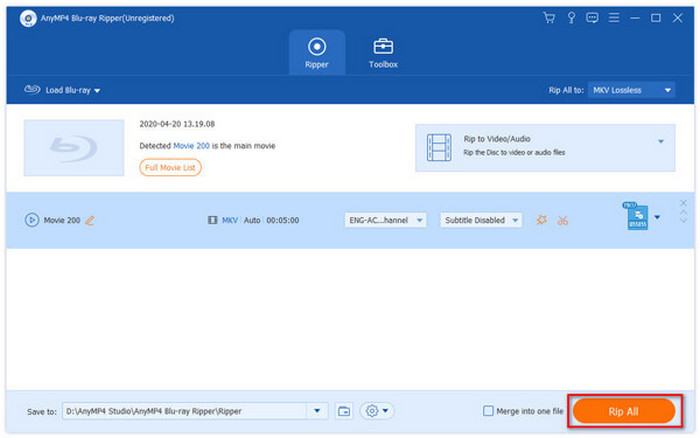Open the effects edit star icon
The width and height of the screenshot is (700, 438).
[541, 219]
